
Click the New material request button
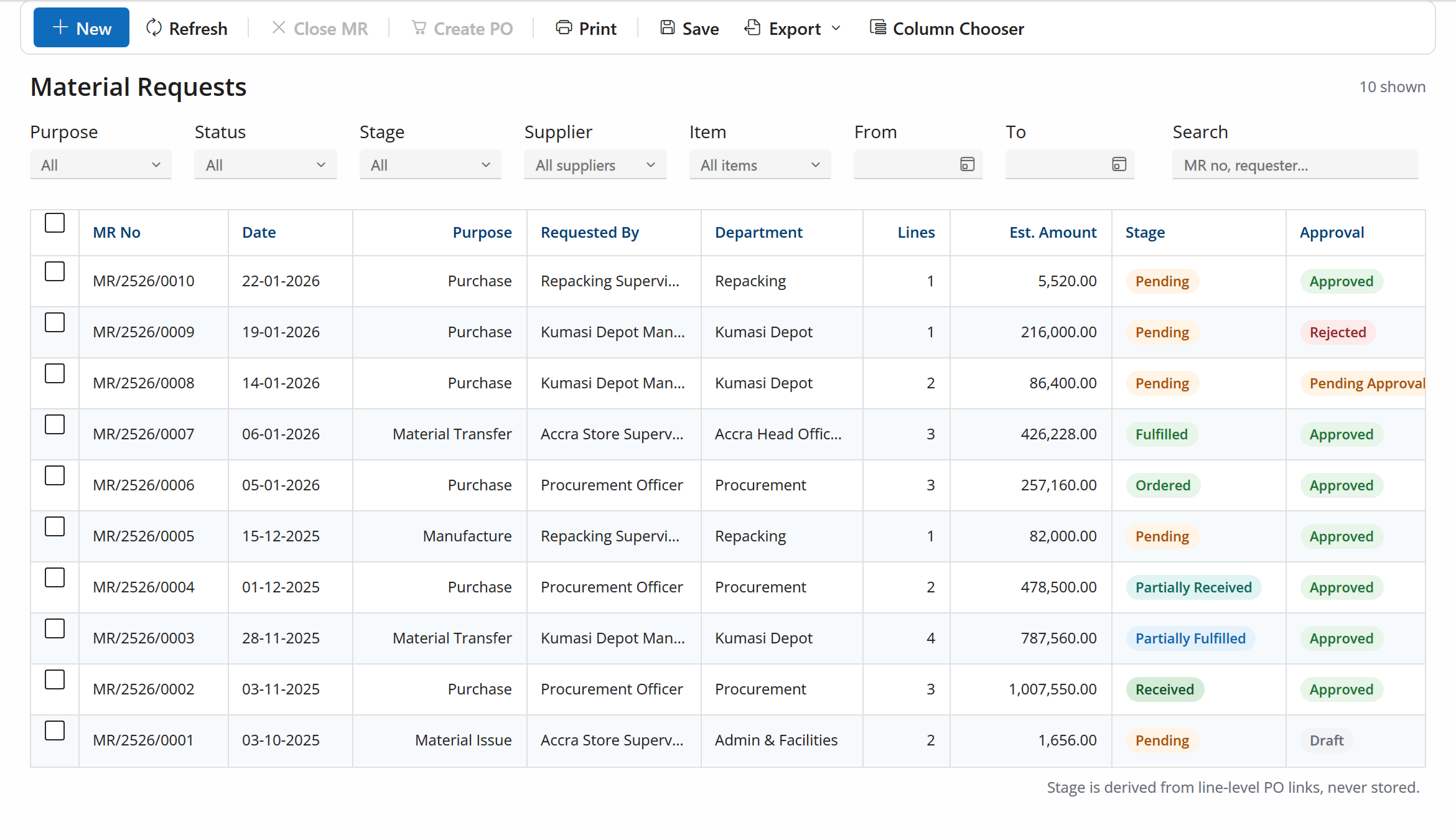tap(81, 28)
